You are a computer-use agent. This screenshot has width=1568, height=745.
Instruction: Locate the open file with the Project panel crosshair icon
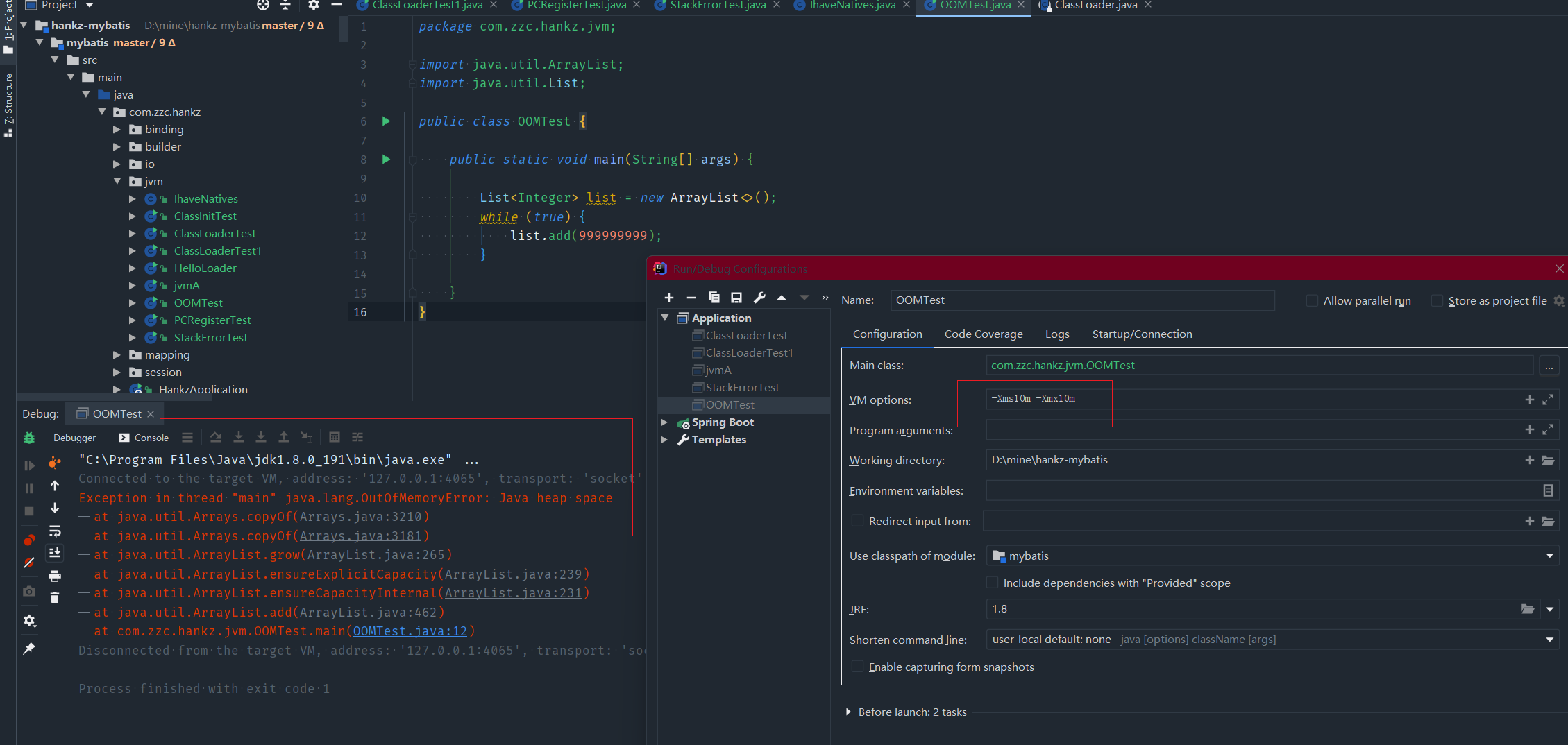(263, 5)
